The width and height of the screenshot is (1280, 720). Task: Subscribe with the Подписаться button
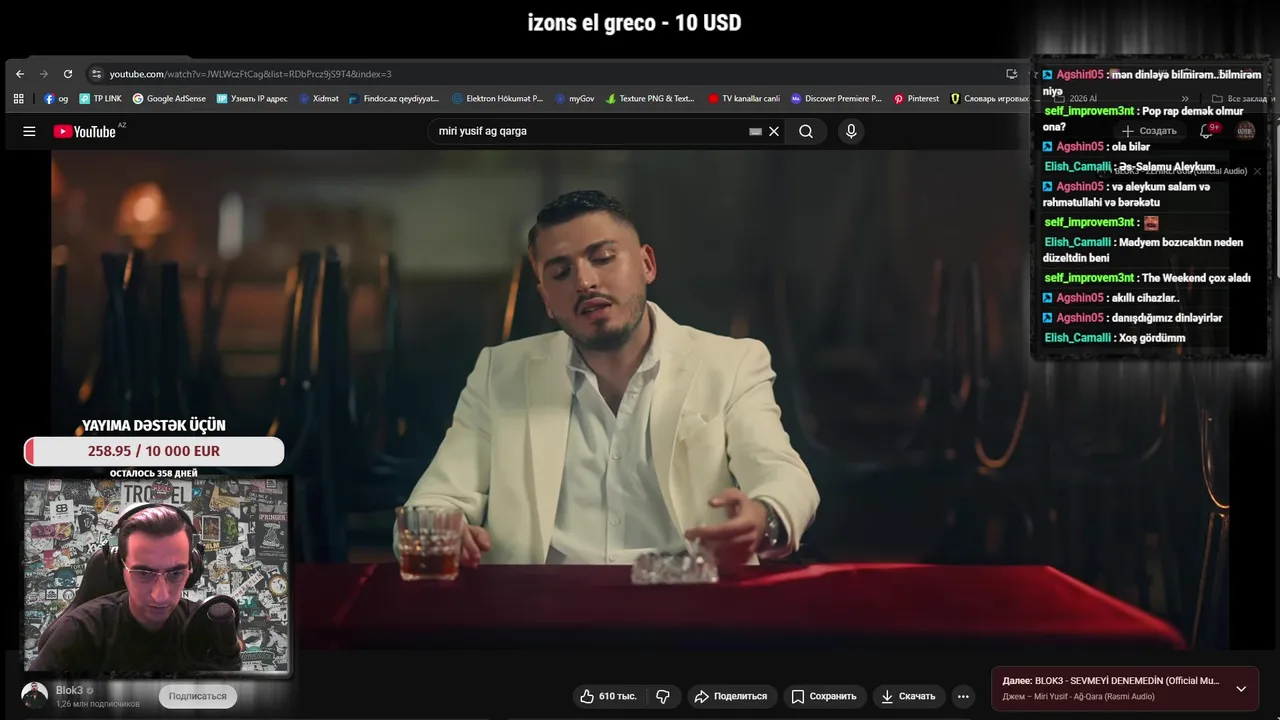pos(197,696)
